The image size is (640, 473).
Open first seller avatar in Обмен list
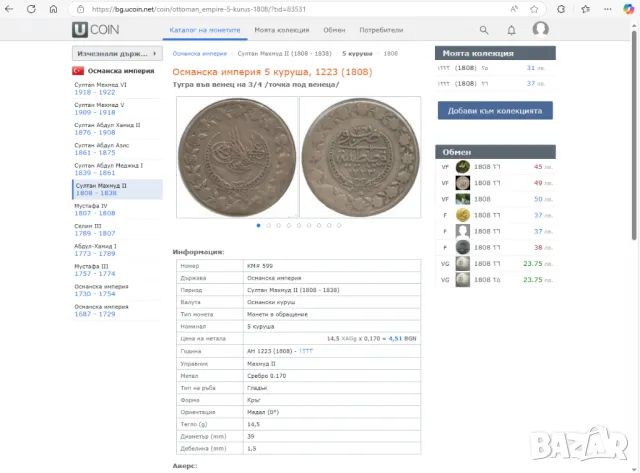point(463,167)
